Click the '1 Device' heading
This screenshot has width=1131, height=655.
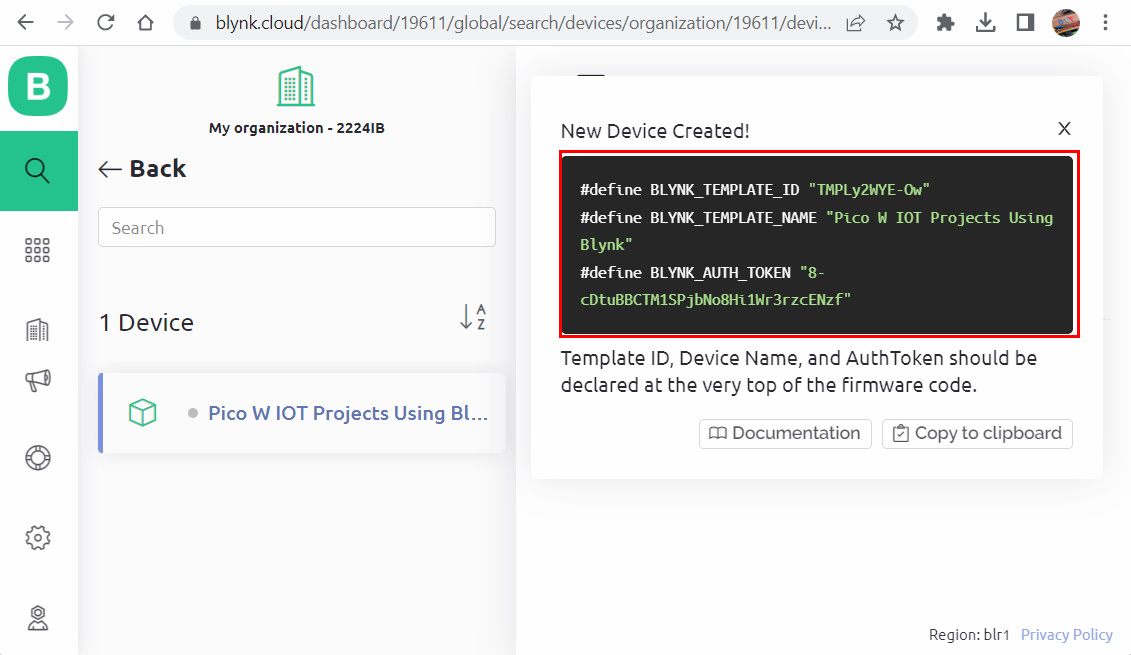(146, 322)
